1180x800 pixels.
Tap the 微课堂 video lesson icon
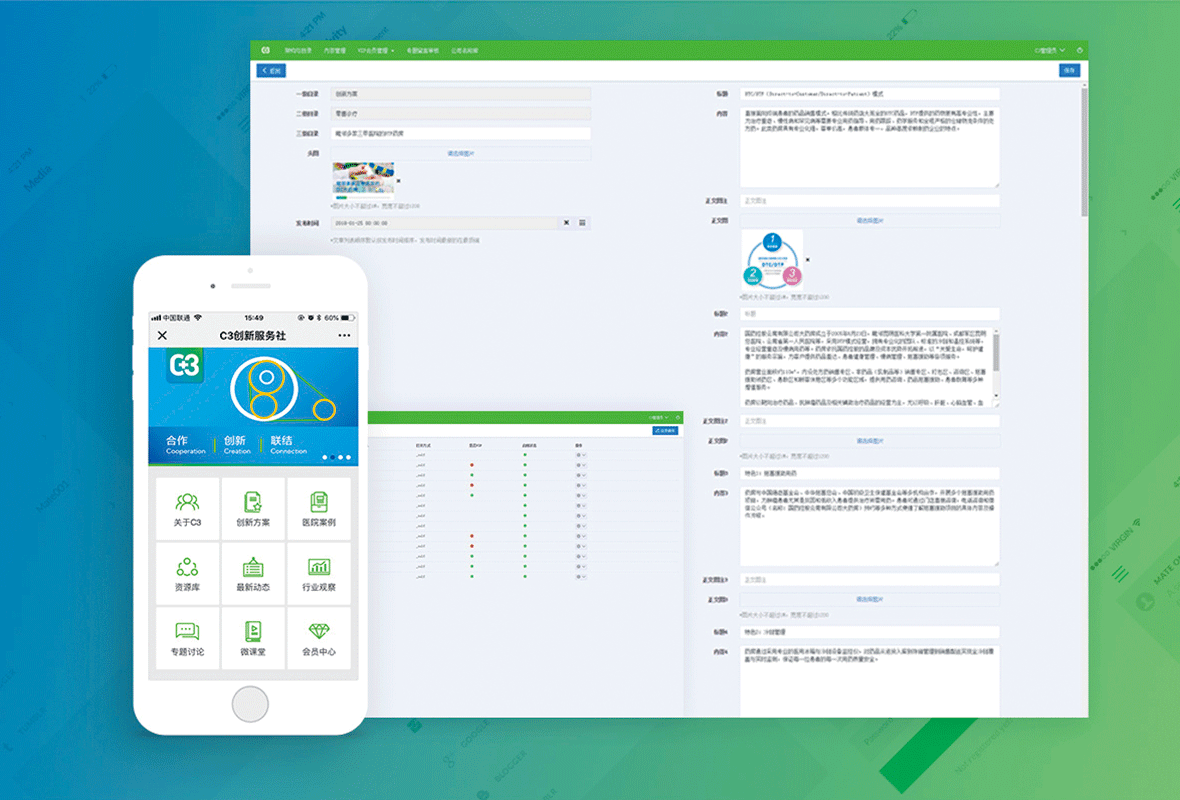pos(252,639)
